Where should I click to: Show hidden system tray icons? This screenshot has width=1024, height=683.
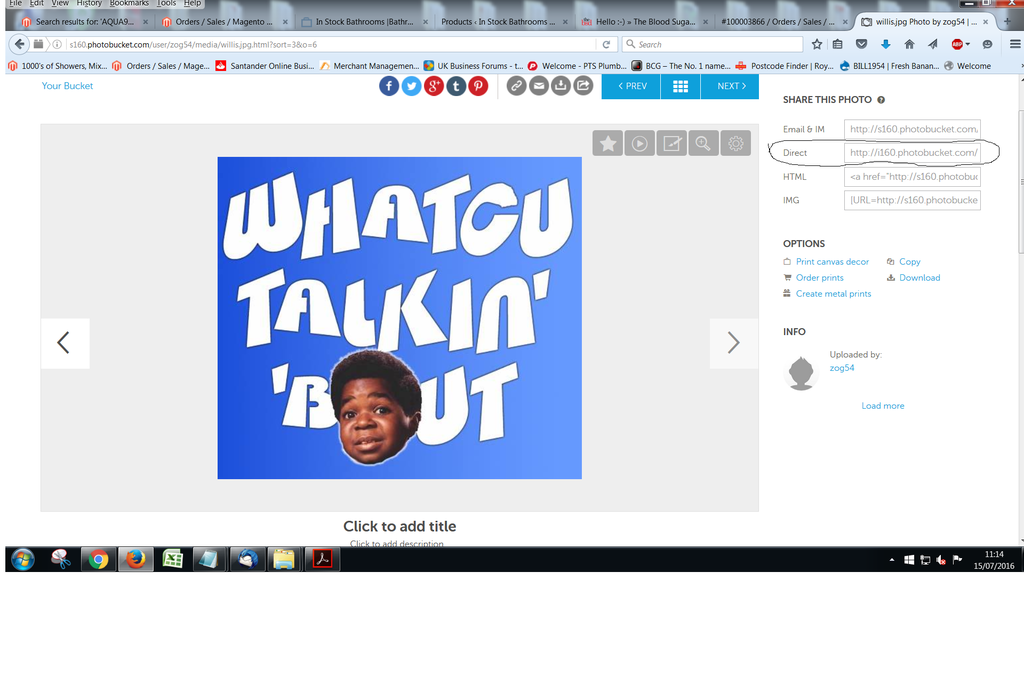coord(892,560)
